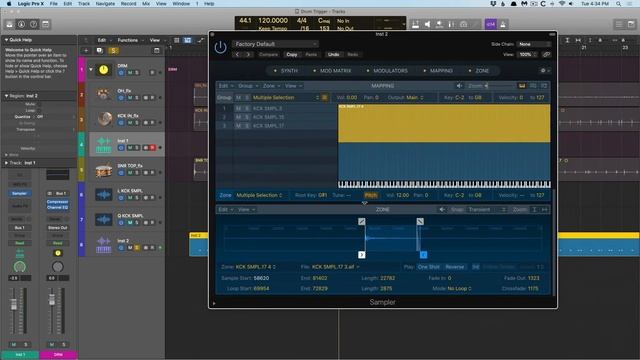Select the fade-out marker handle above waveform
Viewport: 640px width, 360px height.
(420, 221)
